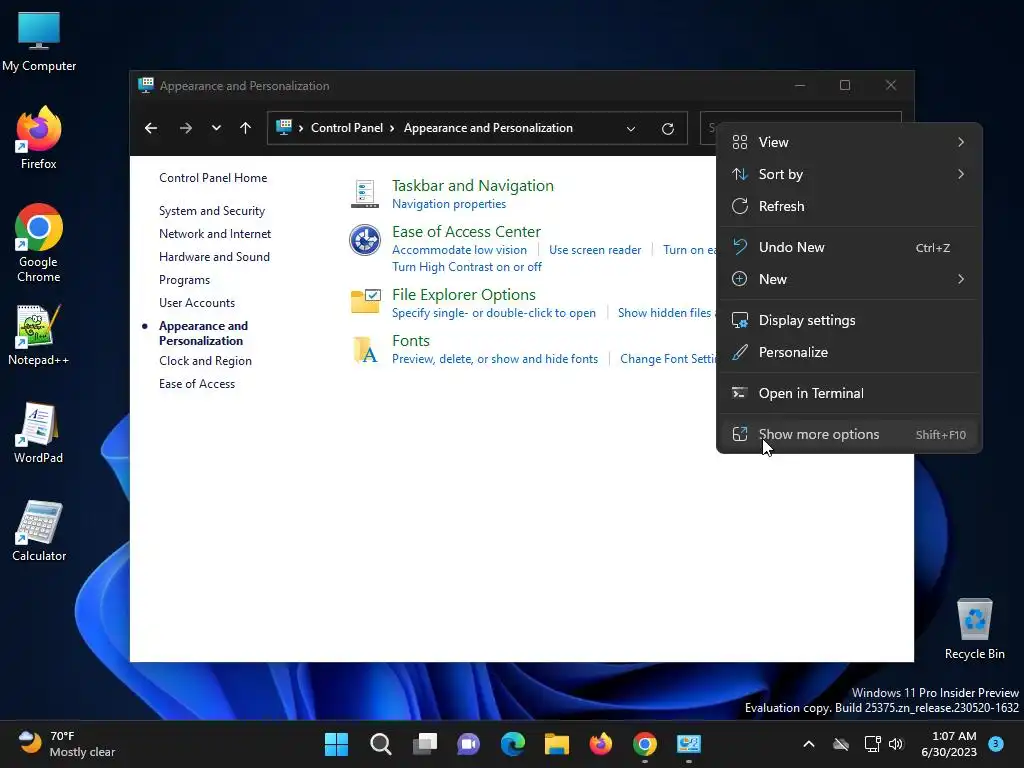
Task: Launch Microsoft Edge from the taskbar
Action: pos(513,744)
